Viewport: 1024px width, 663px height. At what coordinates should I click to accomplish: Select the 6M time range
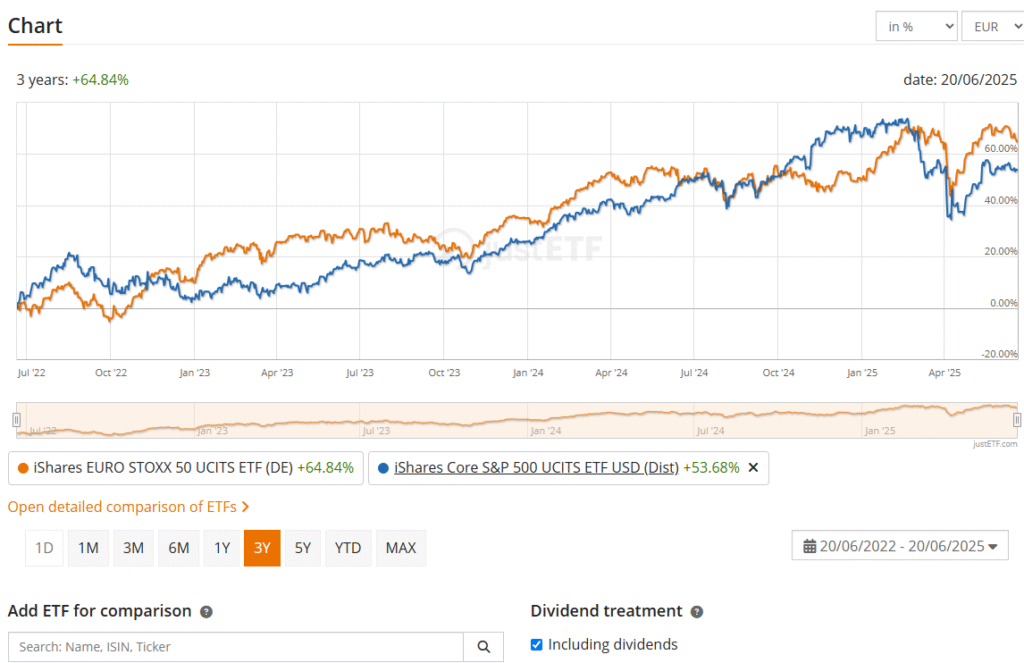click(178, 548)
